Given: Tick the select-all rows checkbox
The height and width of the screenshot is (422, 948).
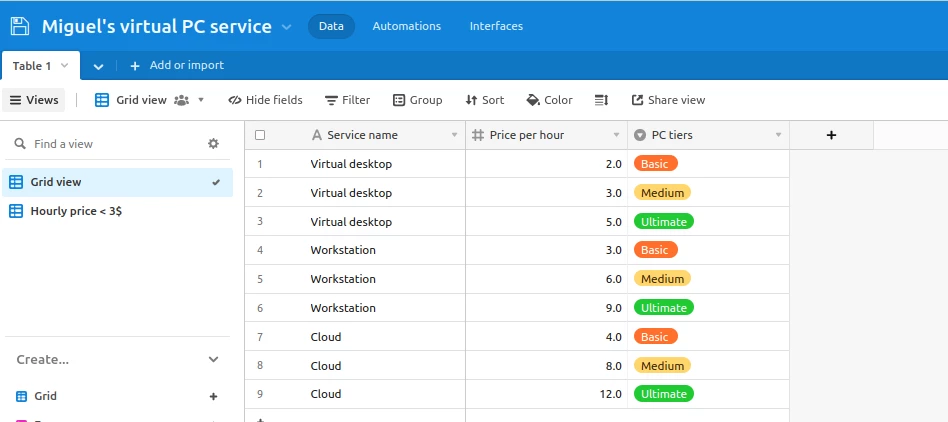Looking at the screenshot, I should [260, 135].
